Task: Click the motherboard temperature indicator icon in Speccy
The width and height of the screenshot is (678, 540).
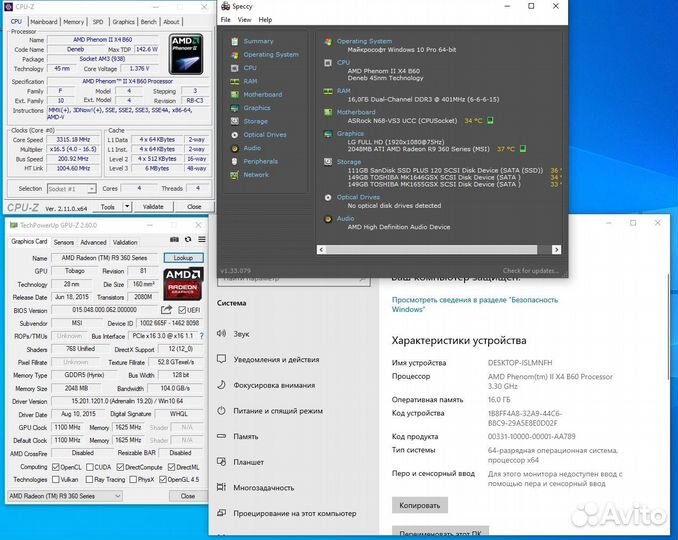Action: [x=490, y=121]
